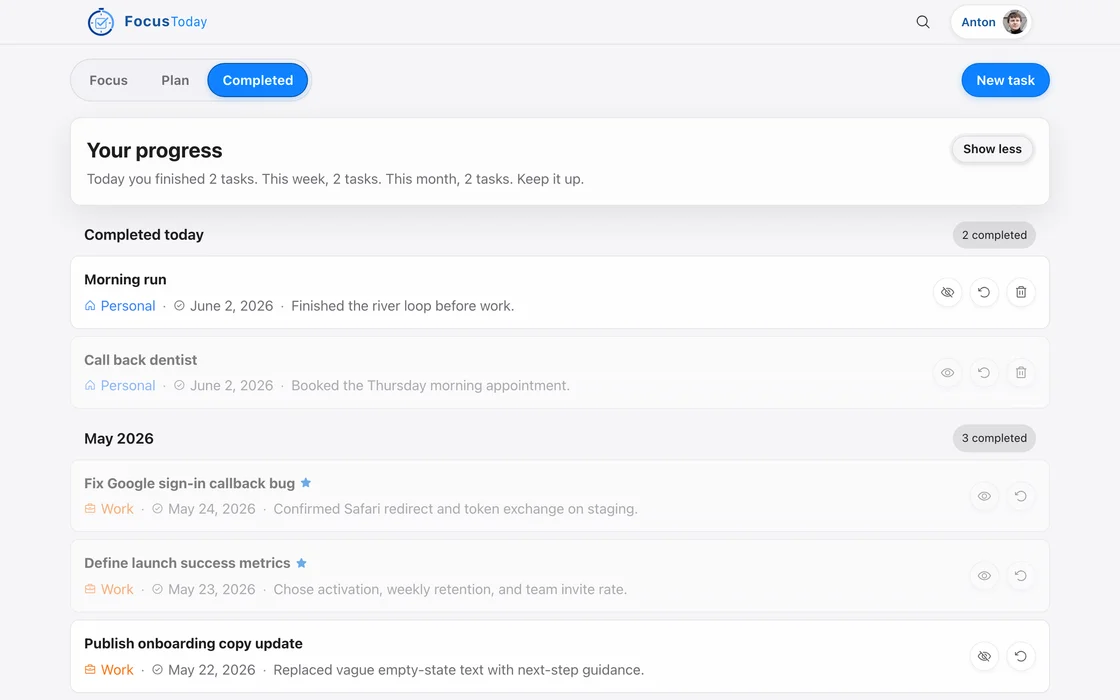Open Publish onboarding copy update title
1120x700 pixels.
(x=194, y=644)
